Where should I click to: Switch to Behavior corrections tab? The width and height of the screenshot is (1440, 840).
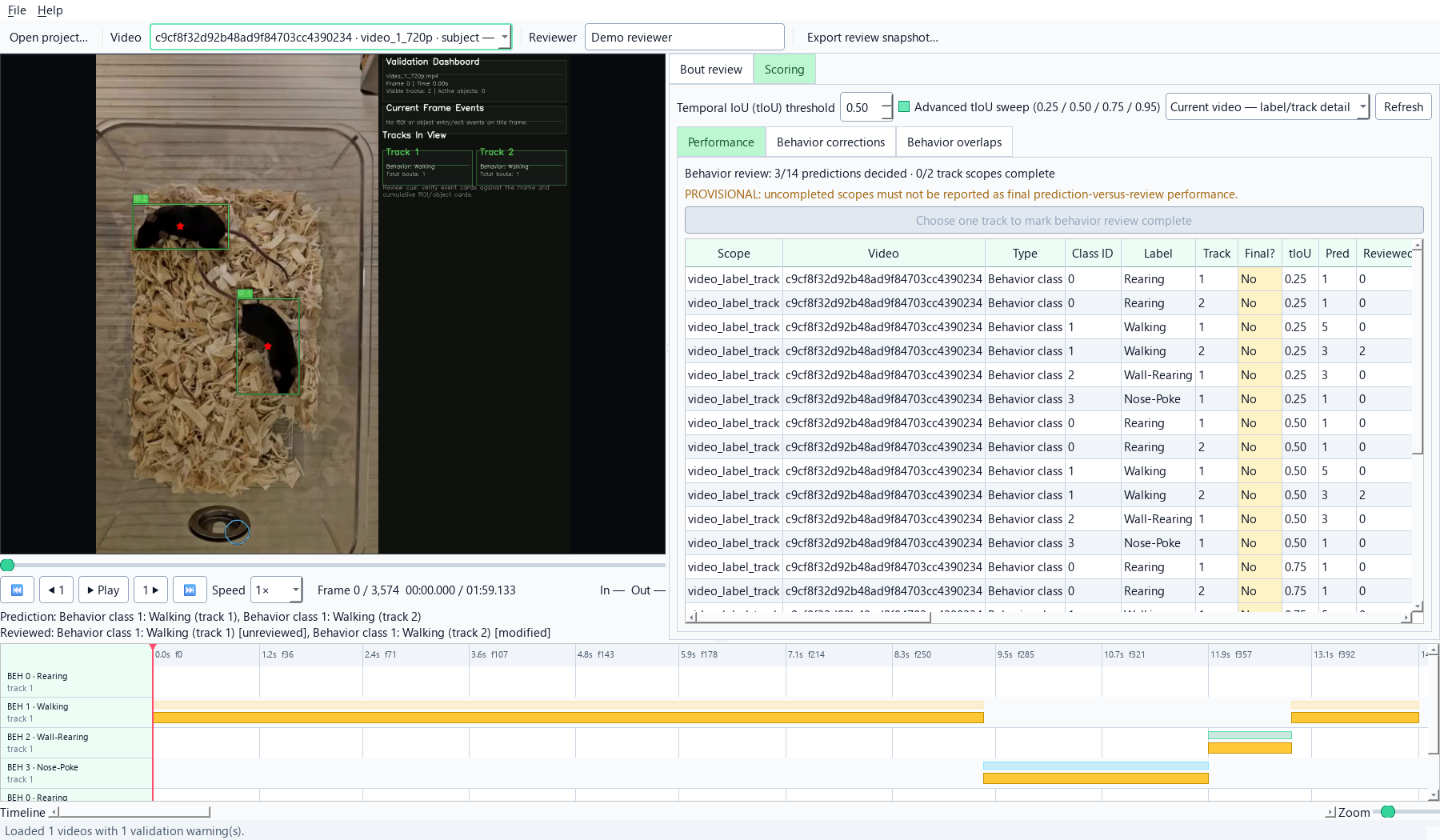click(830, 142)
